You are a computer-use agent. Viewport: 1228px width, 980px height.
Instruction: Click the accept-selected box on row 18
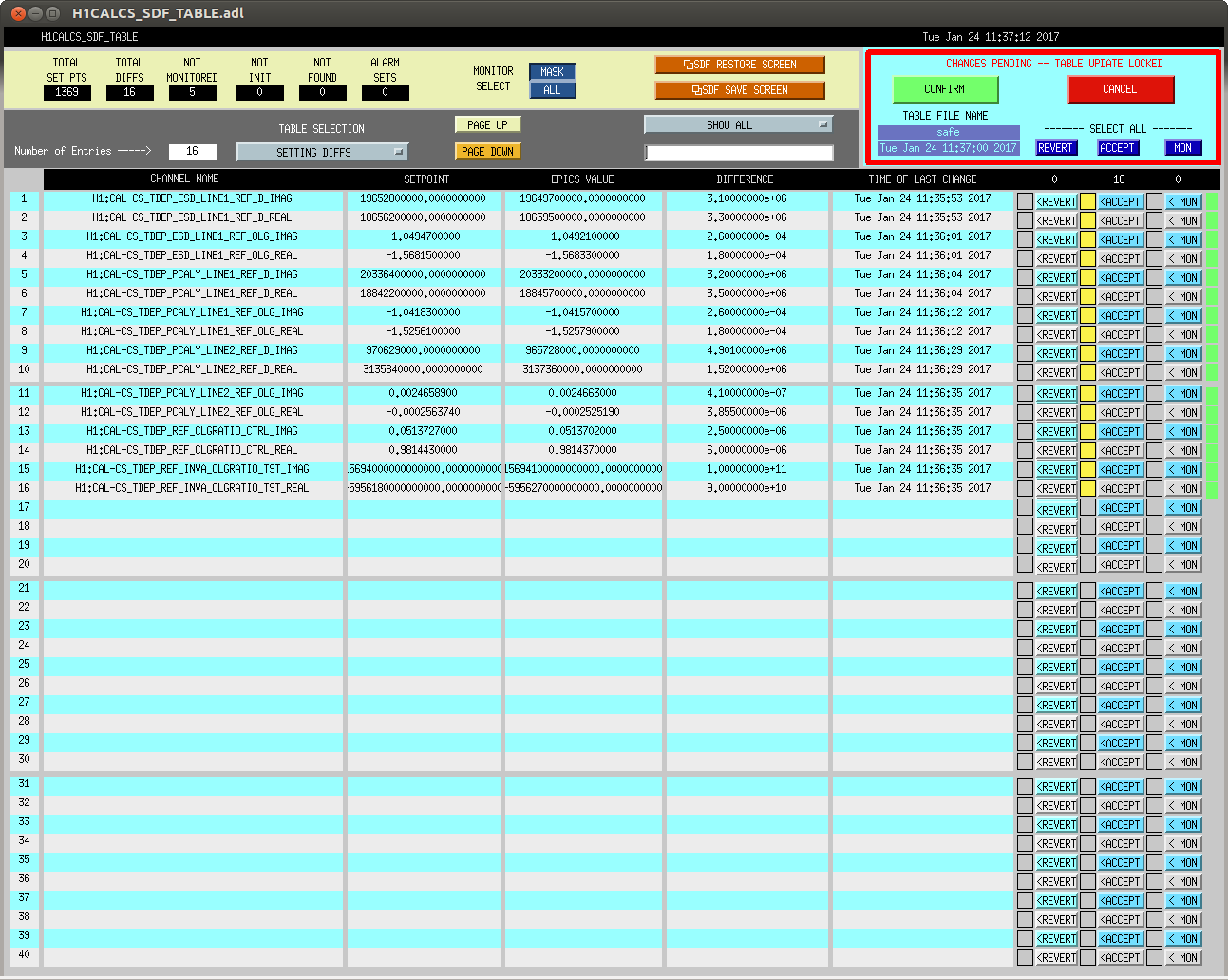point(1088,526)
